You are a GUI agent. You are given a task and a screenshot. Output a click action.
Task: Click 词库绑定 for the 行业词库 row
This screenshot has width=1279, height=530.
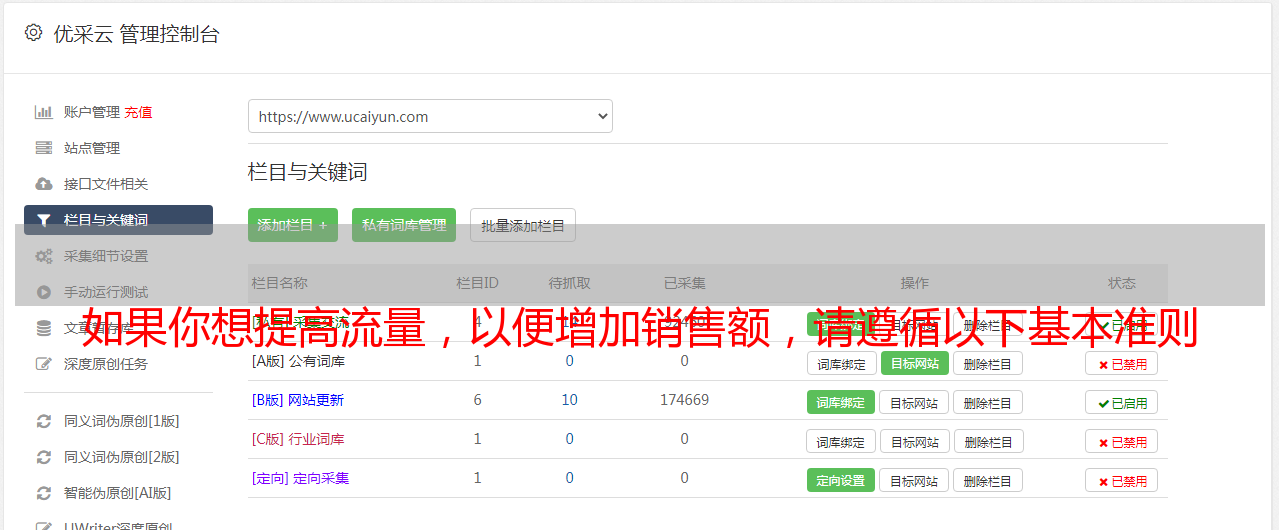(x=841, y=442)
